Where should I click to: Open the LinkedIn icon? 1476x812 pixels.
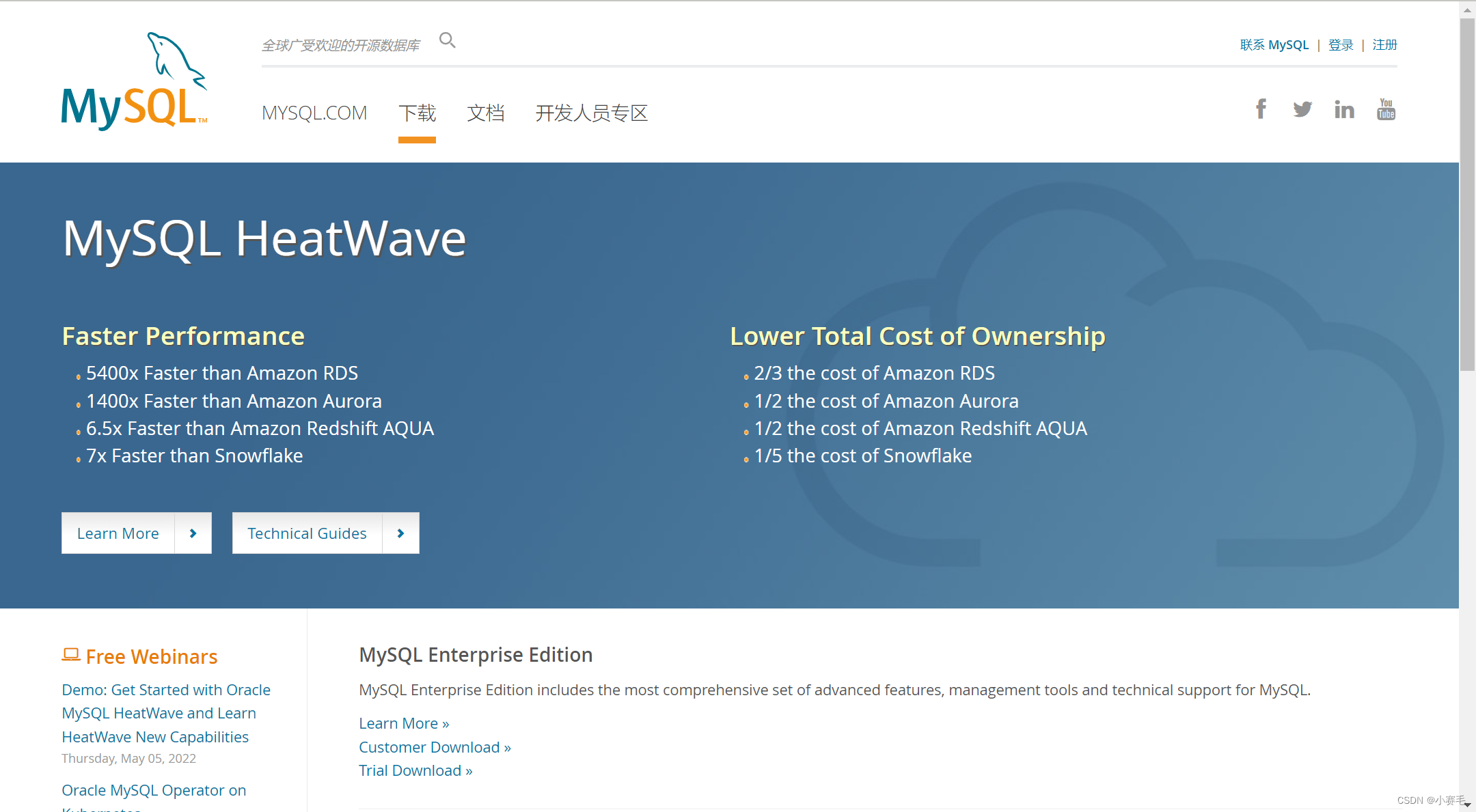[x=1344, y=109]
